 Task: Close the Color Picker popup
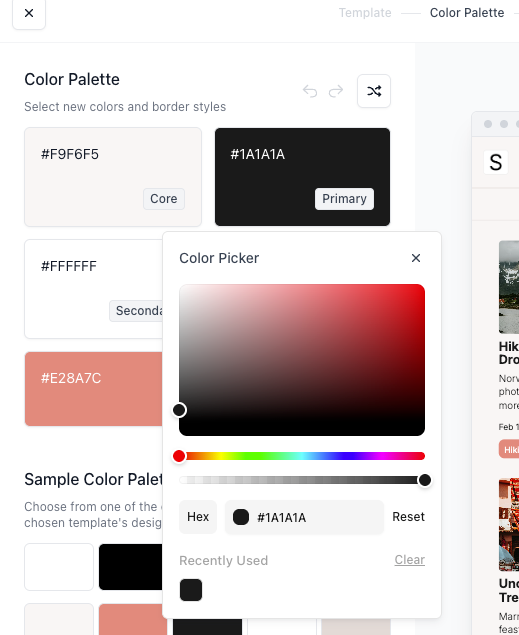tap(416, 258)
